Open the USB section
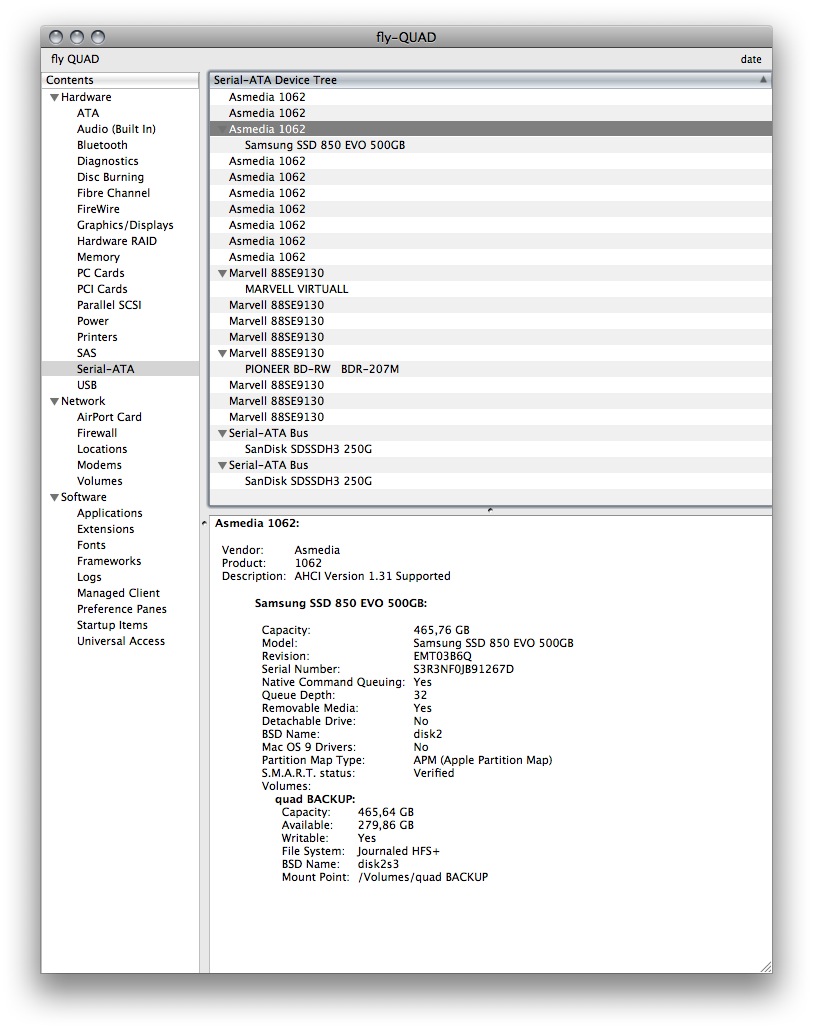Image resolution: width=813 pixels, height=1029 pixels. click(x=87, y=385)
